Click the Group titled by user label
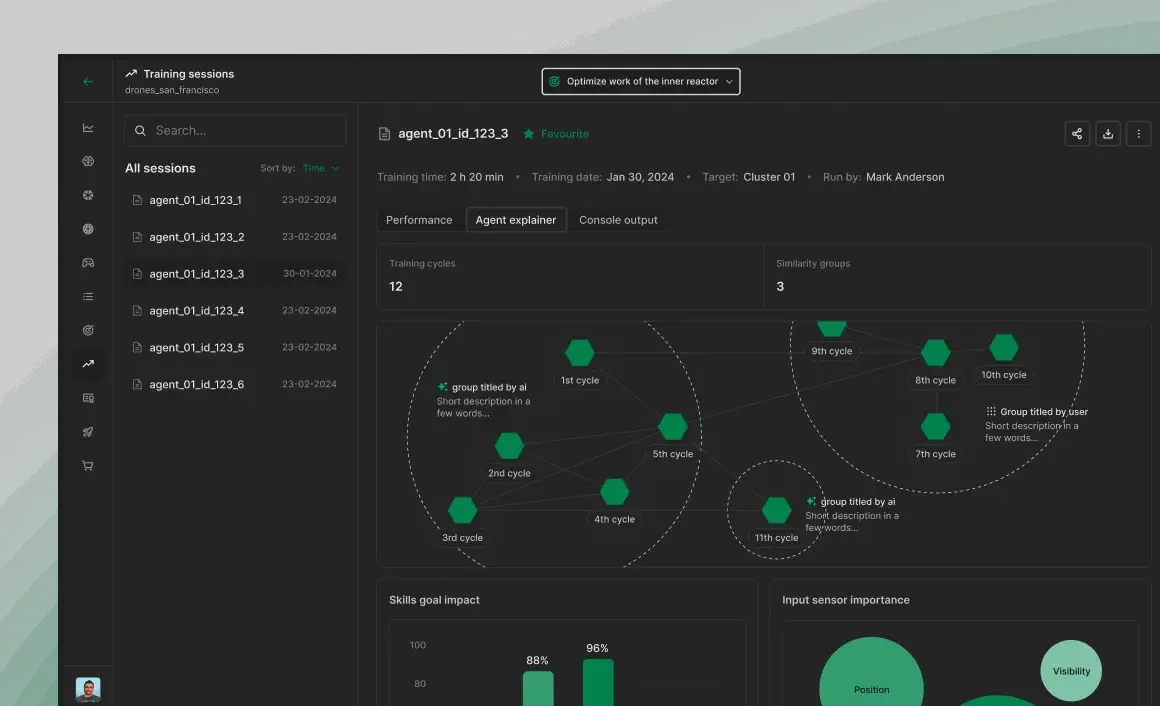The width and height of the screenshot is (1160, 706). [x=1044, y=412]
